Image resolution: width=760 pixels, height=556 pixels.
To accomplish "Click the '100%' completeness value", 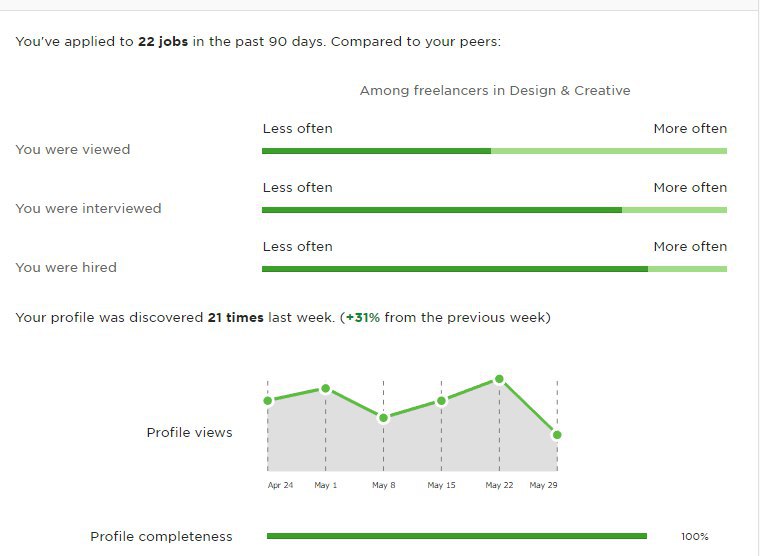I will tap(695, 537).
